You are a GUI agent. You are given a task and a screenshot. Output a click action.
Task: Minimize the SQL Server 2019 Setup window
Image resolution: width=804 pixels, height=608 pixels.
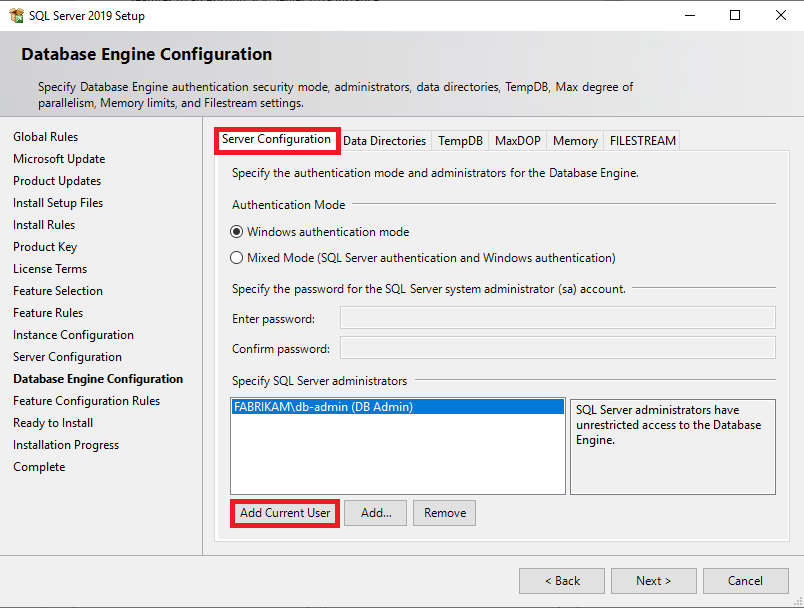tap(690, 15)
